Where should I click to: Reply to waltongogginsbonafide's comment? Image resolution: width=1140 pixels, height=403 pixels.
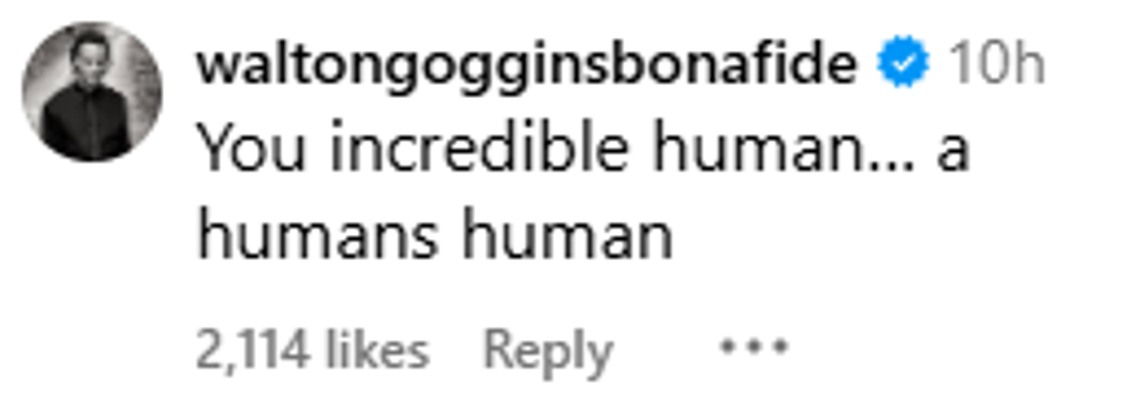(549, 352)
